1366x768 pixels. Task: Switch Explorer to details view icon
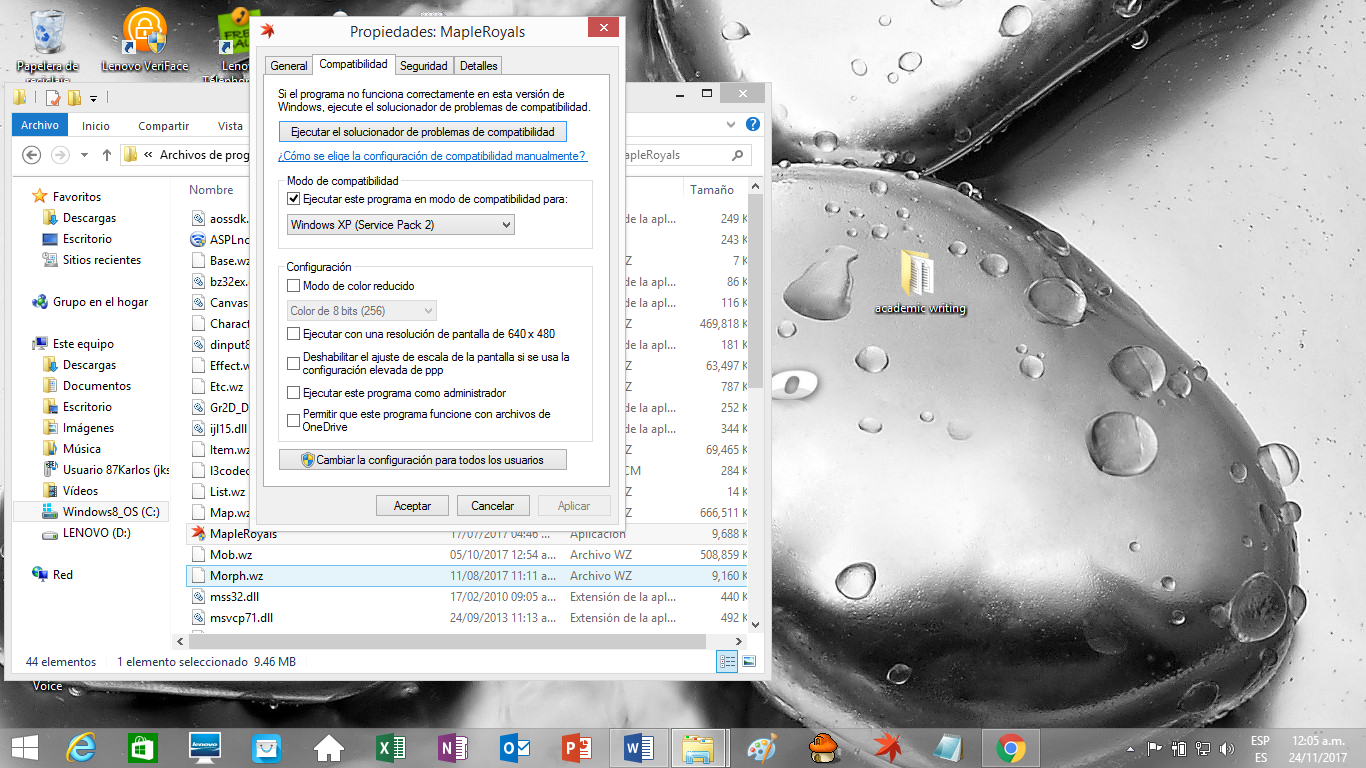(x=727, y=662)
